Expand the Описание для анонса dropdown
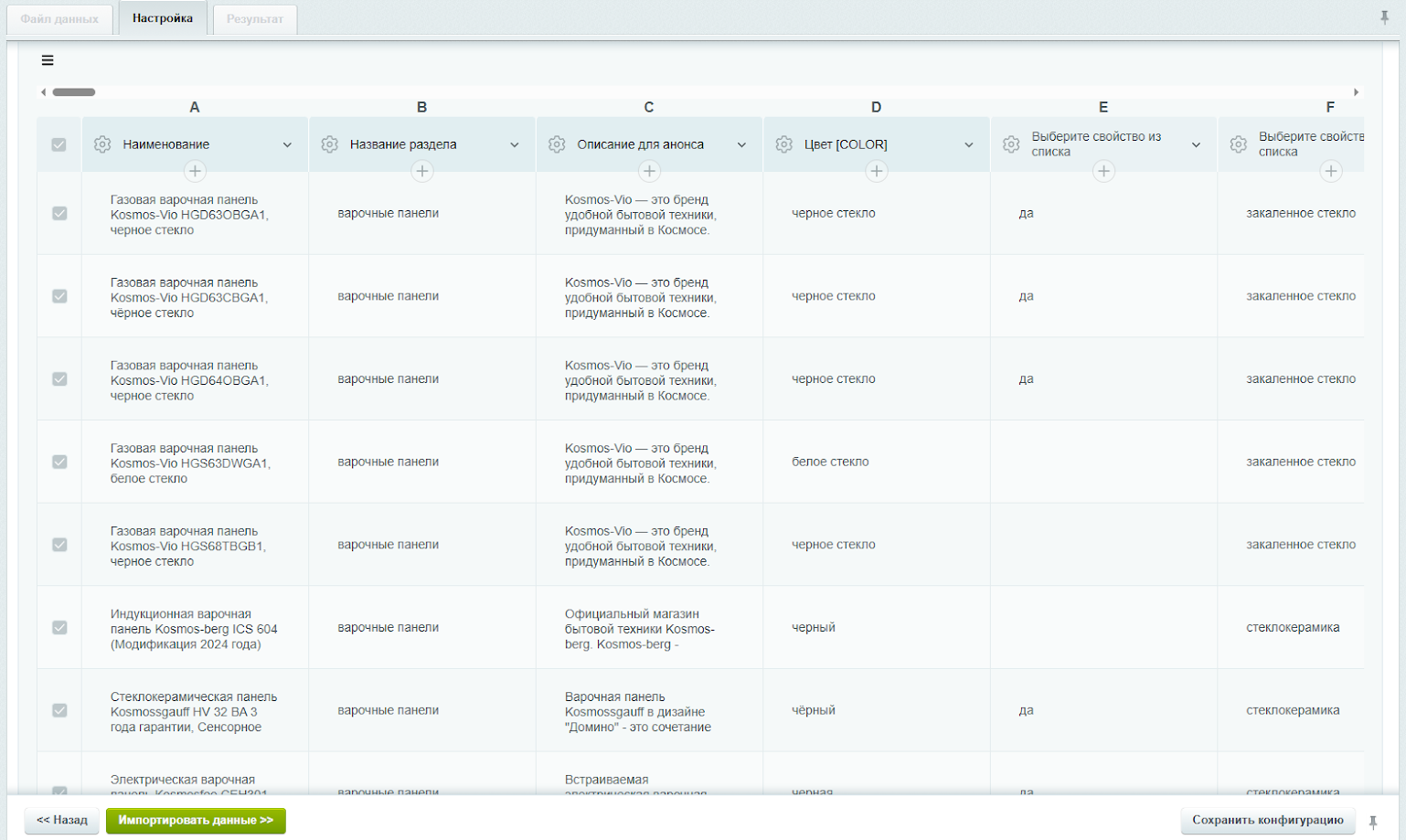Viewport: 1406px width, 840px height. point(741,144)
